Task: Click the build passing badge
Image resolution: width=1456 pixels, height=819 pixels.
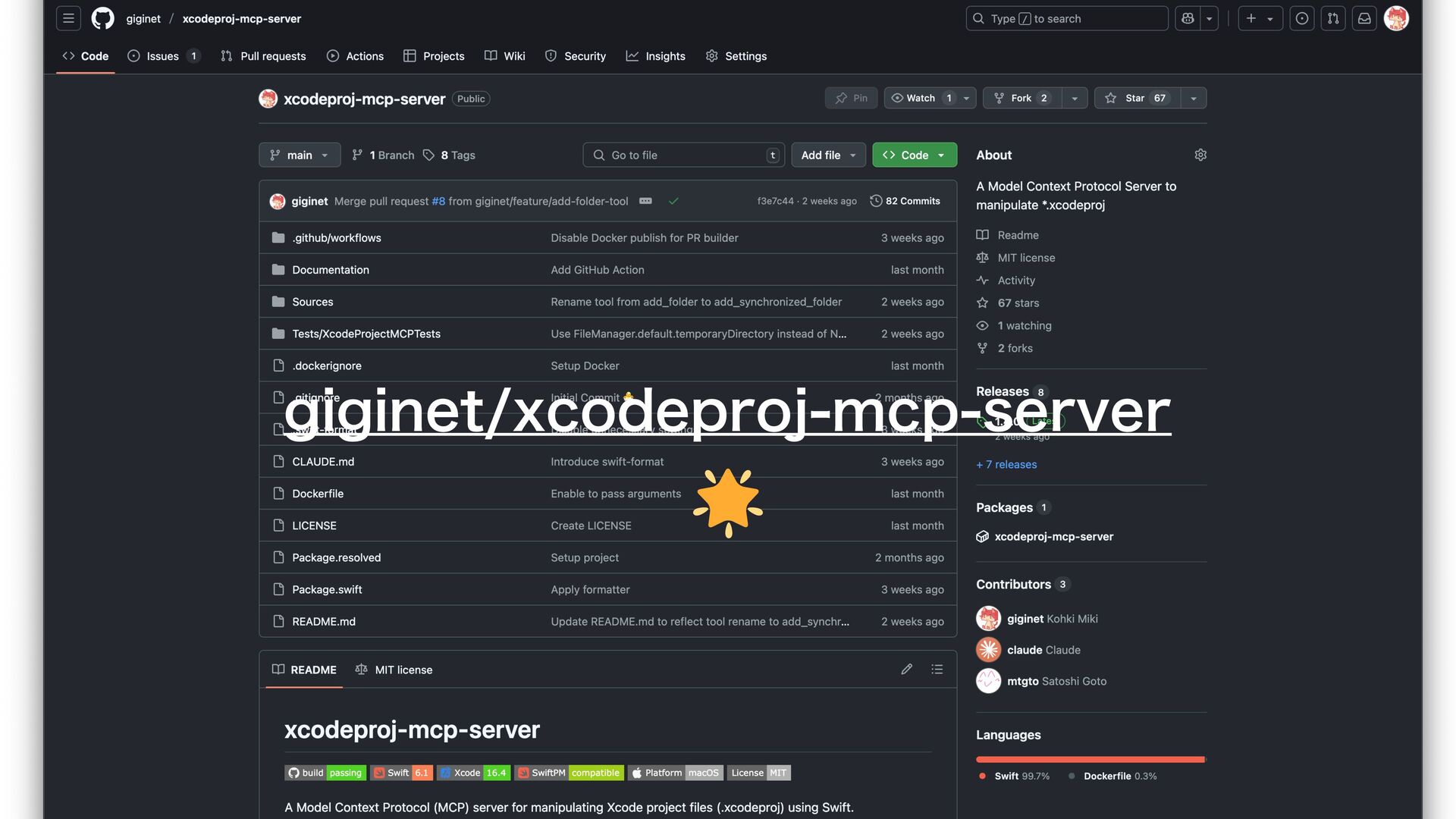Action: [325, 773]
